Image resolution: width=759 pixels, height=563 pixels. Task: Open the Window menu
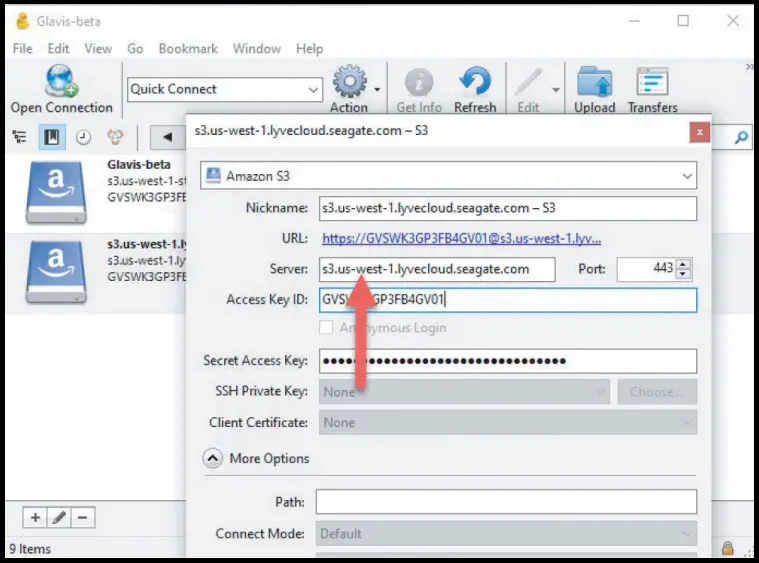coord(257,48)
